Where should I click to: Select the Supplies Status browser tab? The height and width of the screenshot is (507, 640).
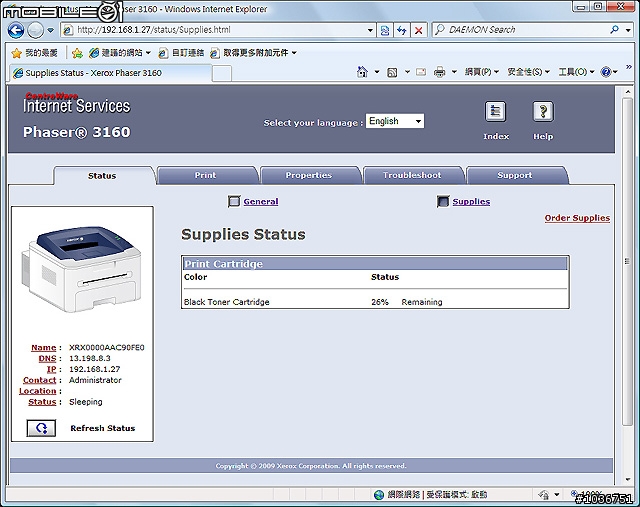(x=110, y=73)
